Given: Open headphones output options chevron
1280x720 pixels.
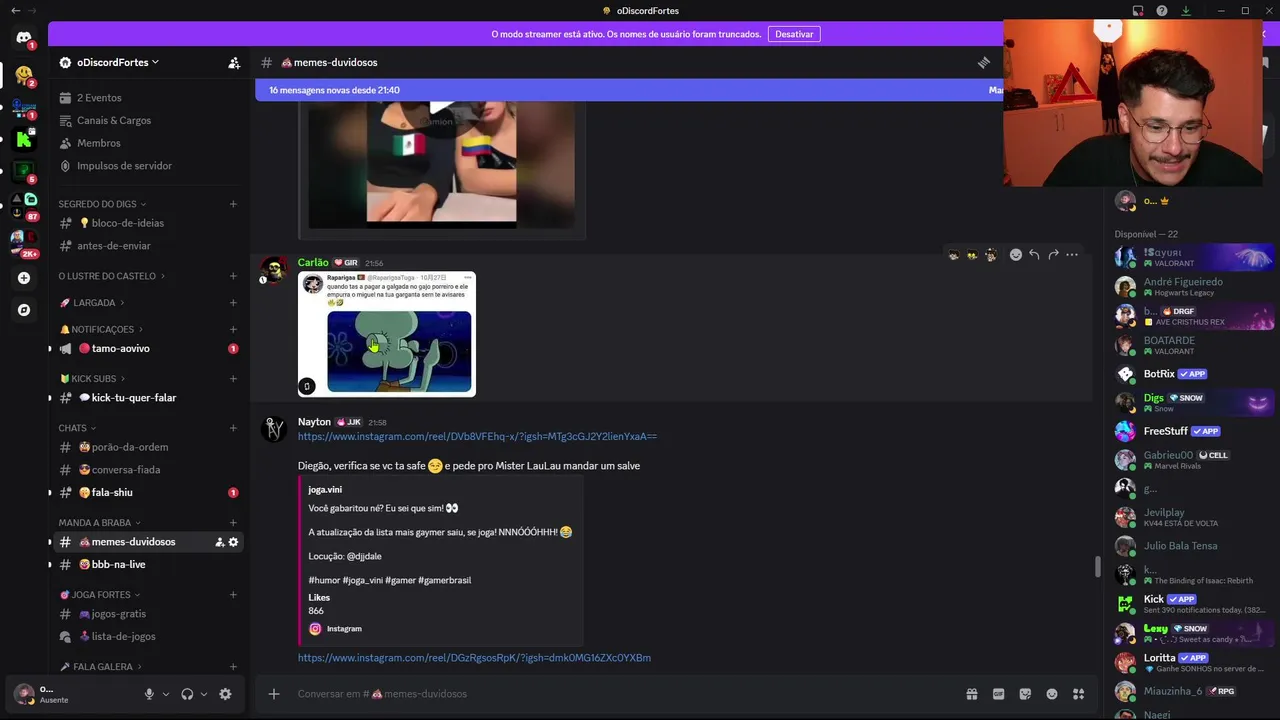Looking at the screenshot, I should pyautogui.click(x=204, y=694).
